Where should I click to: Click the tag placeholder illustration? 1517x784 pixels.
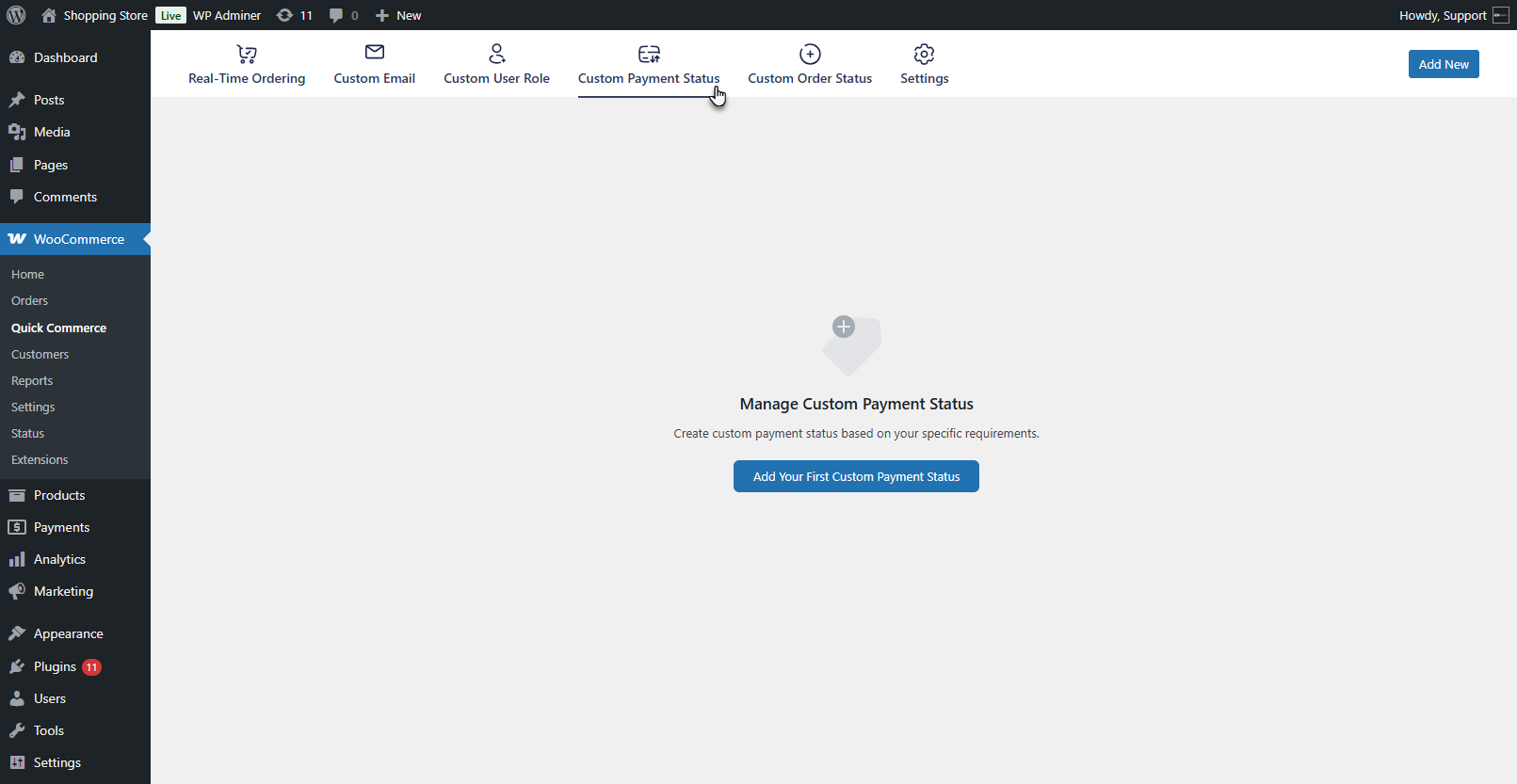tap(851, 345)
